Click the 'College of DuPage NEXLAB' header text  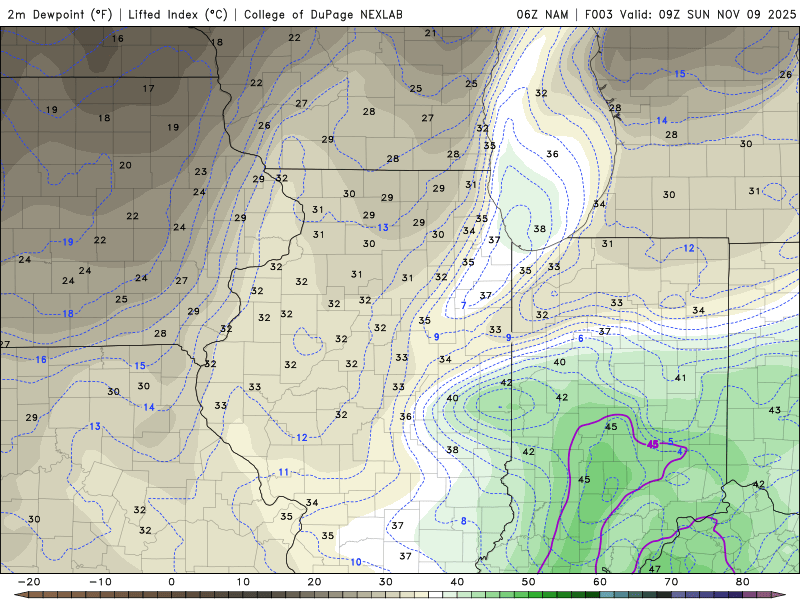pos(323,14)
